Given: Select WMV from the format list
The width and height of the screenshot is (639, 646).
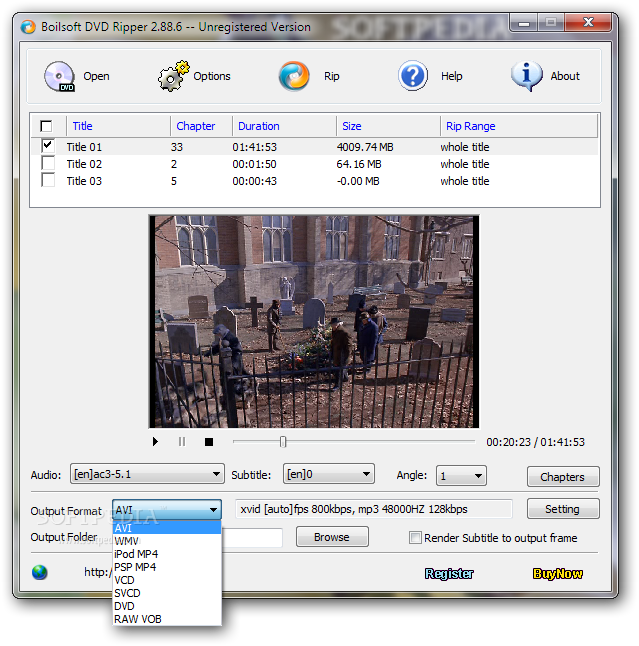Looking at the screenshot, I should (167, 541).
